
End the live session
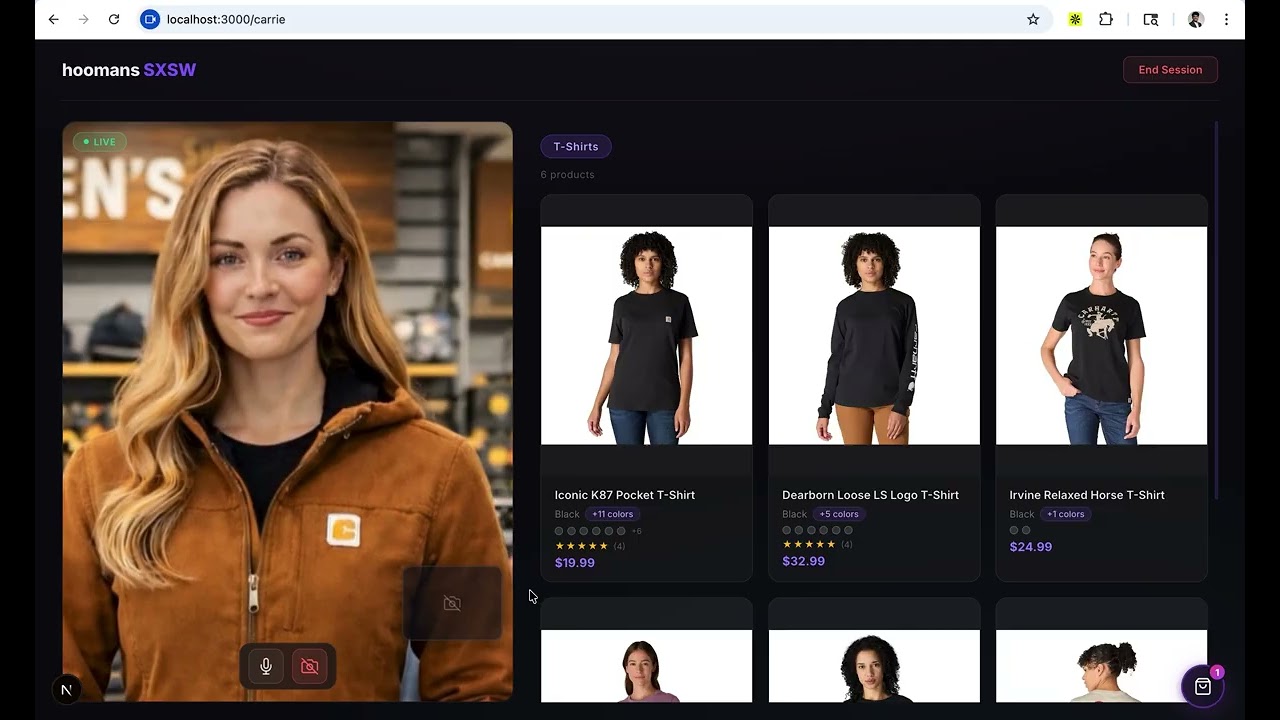coord(1170,70)
